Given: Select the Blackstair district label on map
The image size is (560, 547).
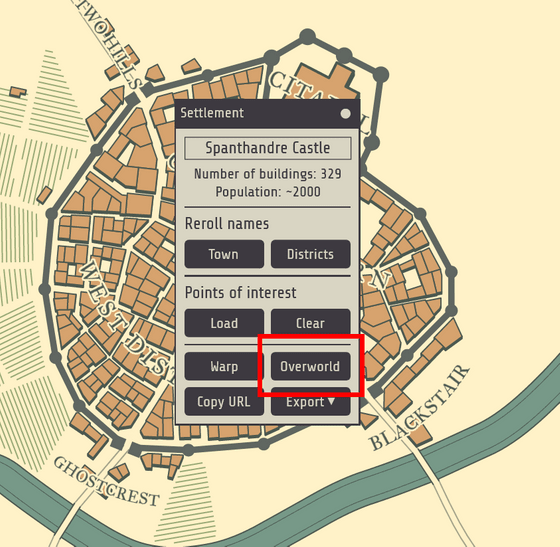Looking at the screenshot, I should (420, 408).
